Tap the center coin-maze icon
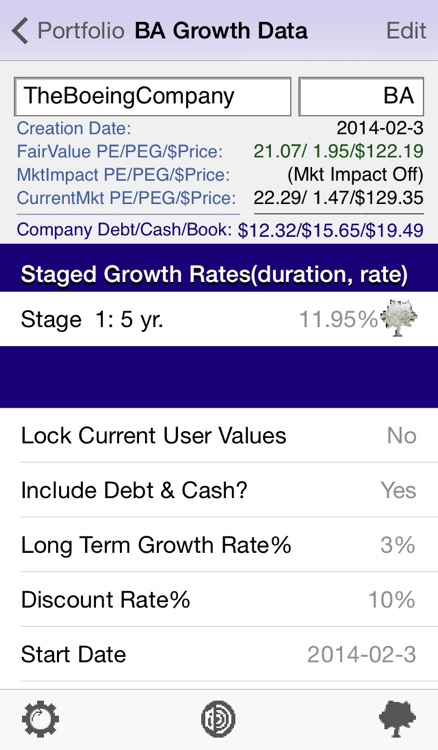Image resolution: width=438 pixels, height=750 pixels. pyautogui.click(x=218, y=718)
